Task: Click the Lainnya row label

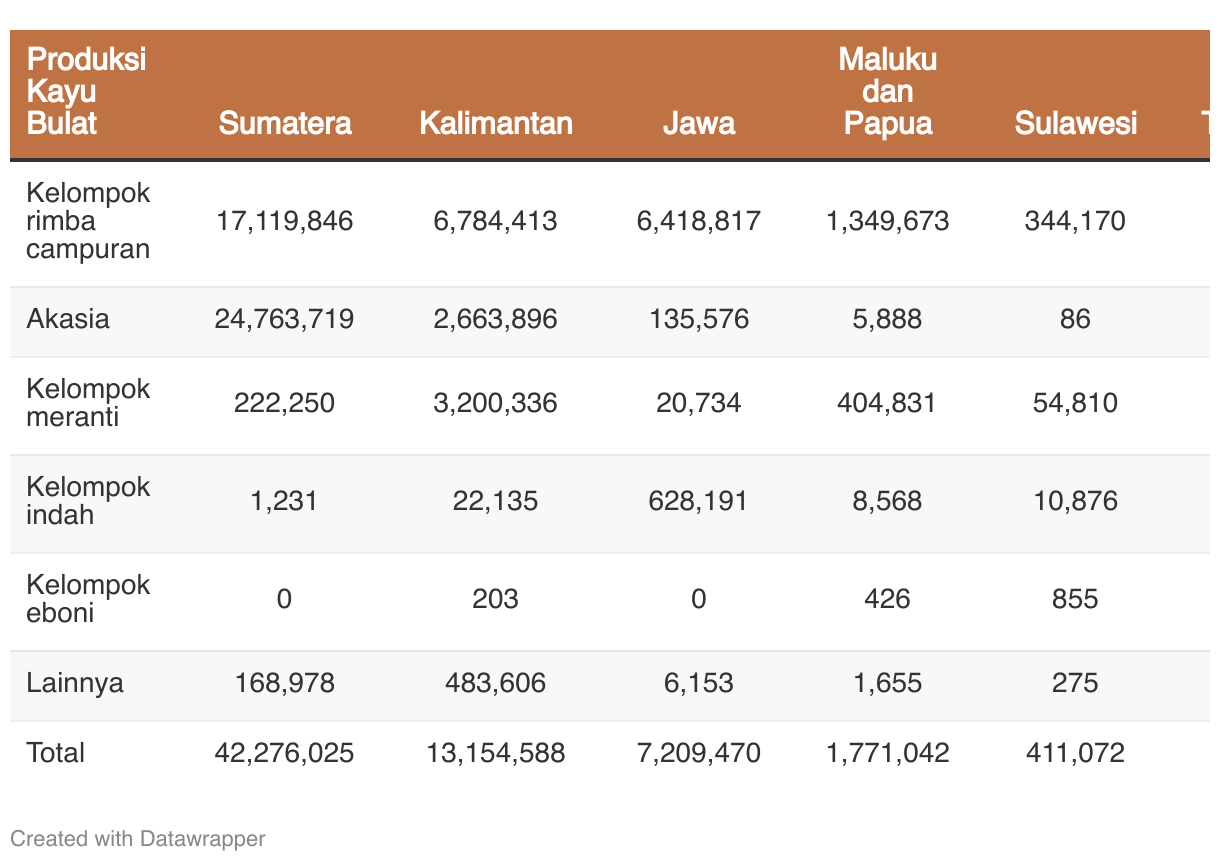Action: click(75, 683)
